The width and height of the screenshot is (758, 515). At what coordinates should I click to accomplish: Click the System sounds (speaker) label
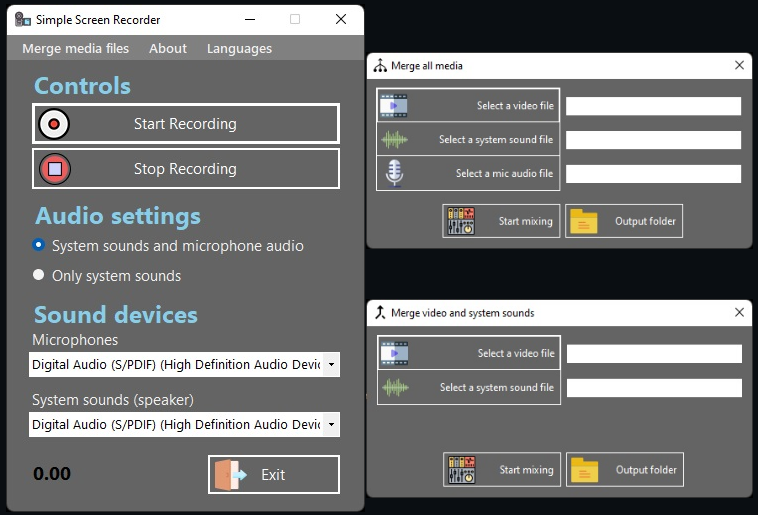113,400
